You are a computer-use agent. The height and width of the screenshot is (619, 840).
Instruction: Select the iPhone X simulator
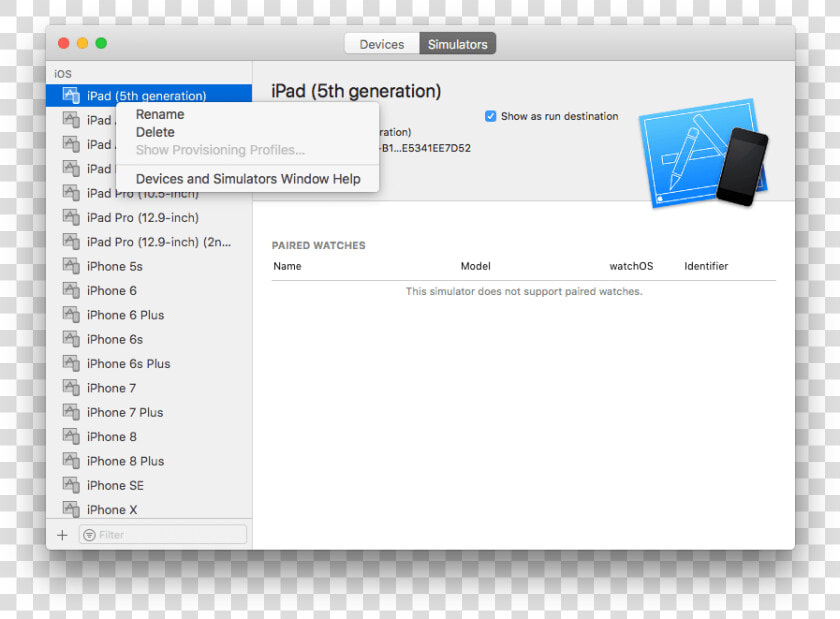(149, 509)
